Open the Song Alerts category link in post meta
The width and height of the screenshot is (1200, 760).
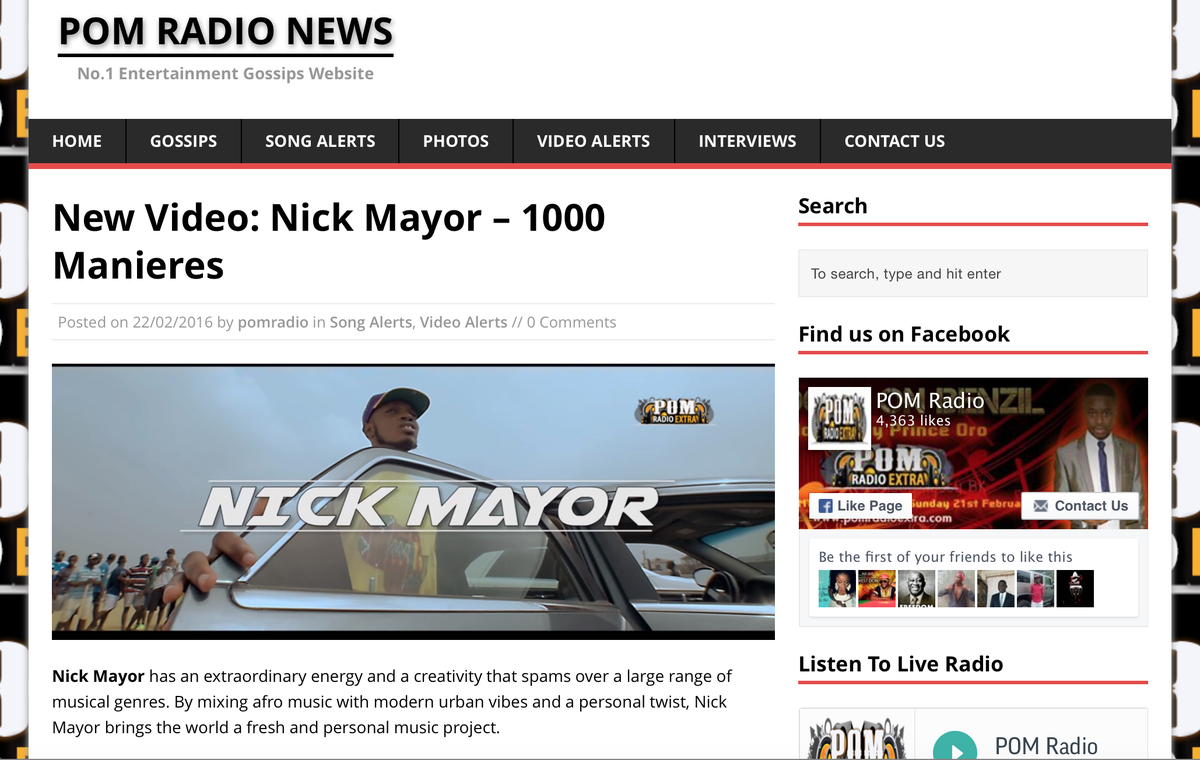tap(370, 322)
